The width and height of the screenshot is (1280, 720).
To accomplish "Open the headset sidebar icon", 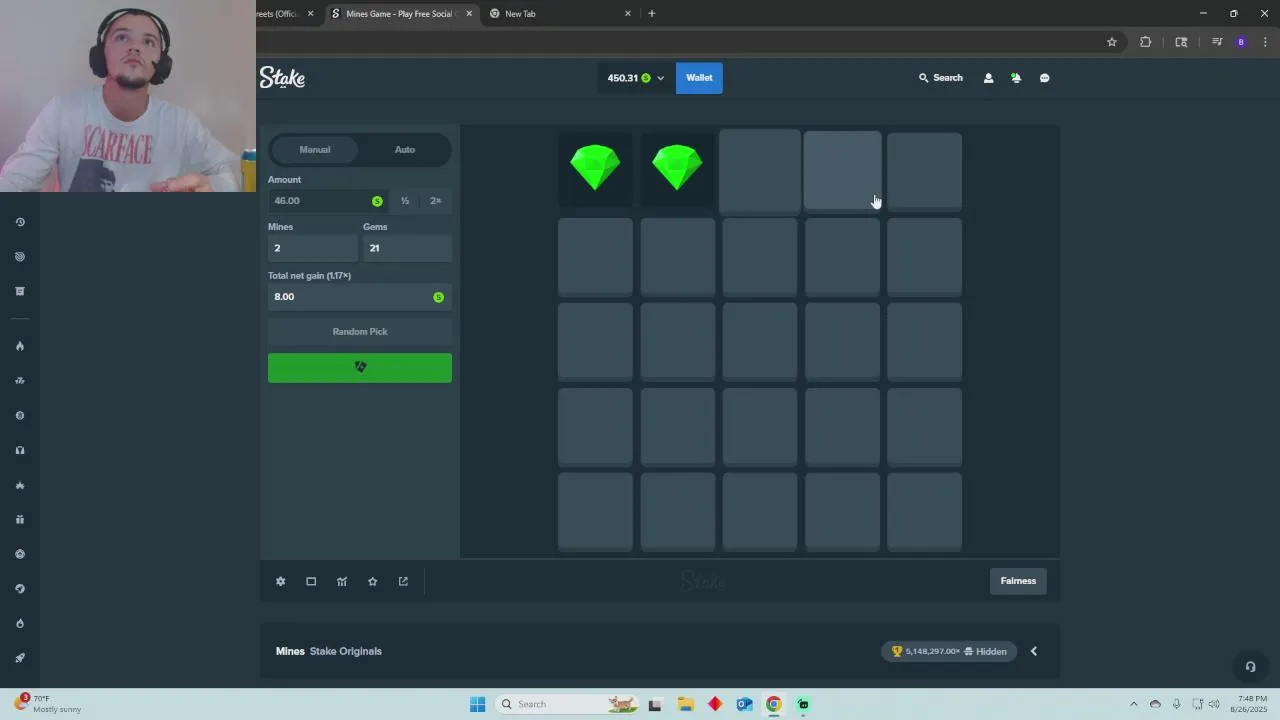I will pos(20,450).
